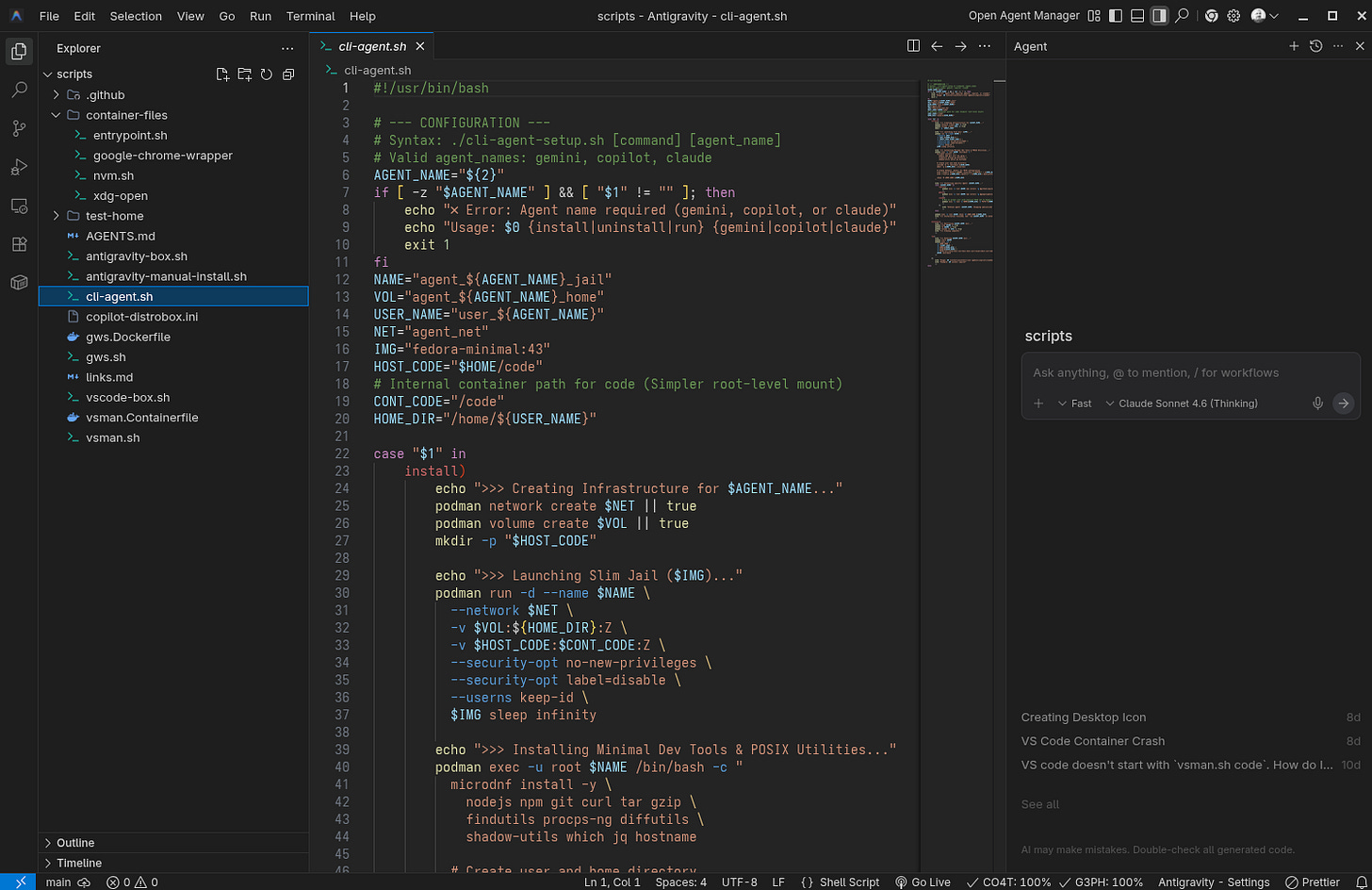Image resolution: width=1372 pixels, height=890 pixels.
Task: Open the Extensions view
Action: (19, 244)
